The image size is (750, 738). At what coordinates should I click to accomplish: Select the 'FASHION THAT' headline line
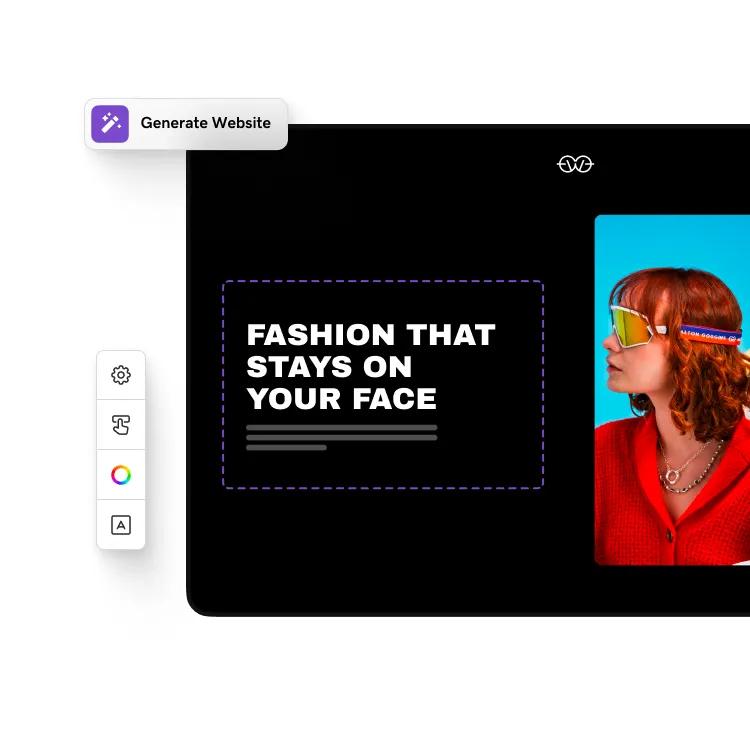point(371,335)
